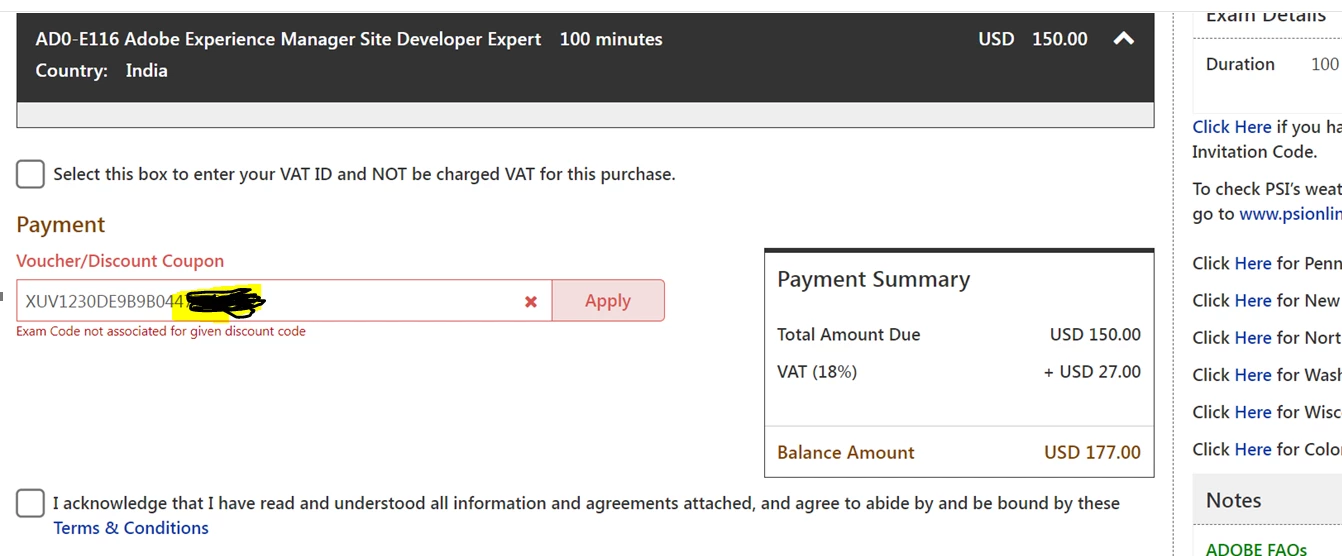This screenshot has height=556, width=1342.
Task: Select the VAT (18%) label
Action: pyautogui.click(x=817, y=372)
